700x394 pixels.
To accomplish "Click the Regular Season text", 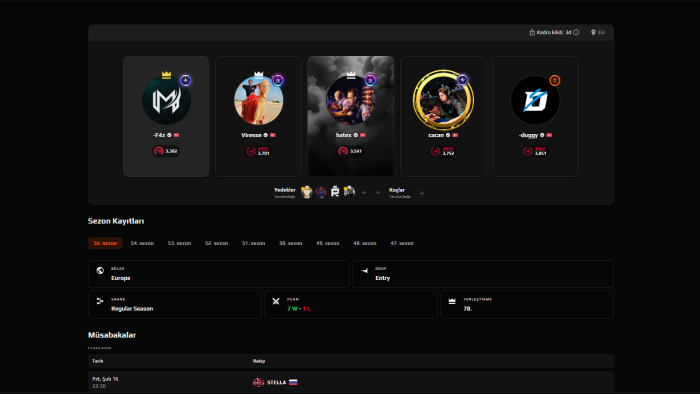I will point(132,309).
